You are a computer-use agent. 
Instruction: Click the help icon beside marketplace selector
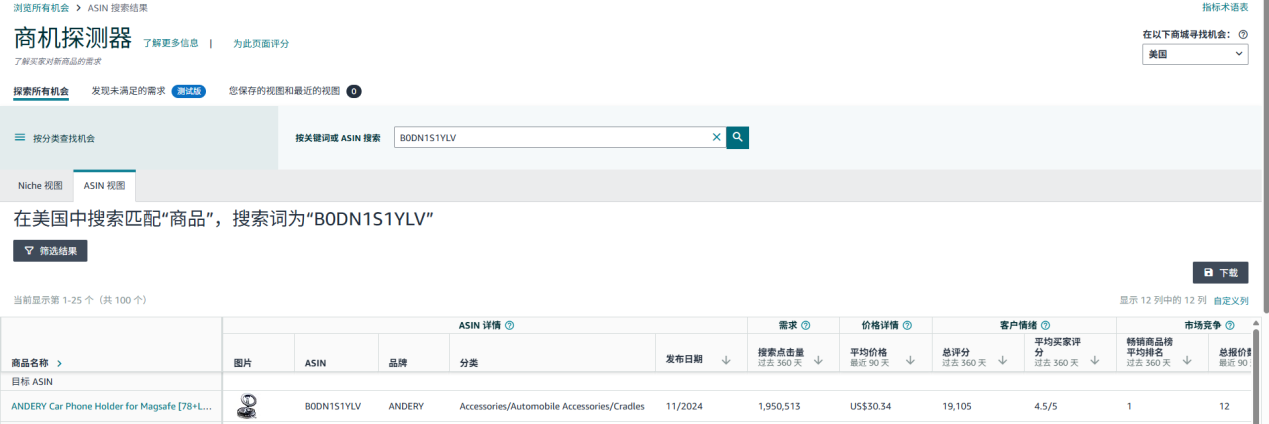tap(1243, 34)
